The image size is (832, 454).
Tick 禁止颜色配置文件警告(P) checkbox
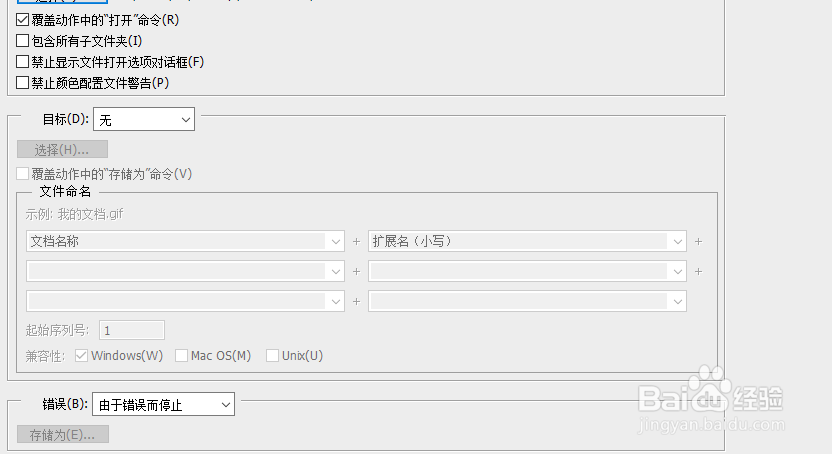(23, 83)
